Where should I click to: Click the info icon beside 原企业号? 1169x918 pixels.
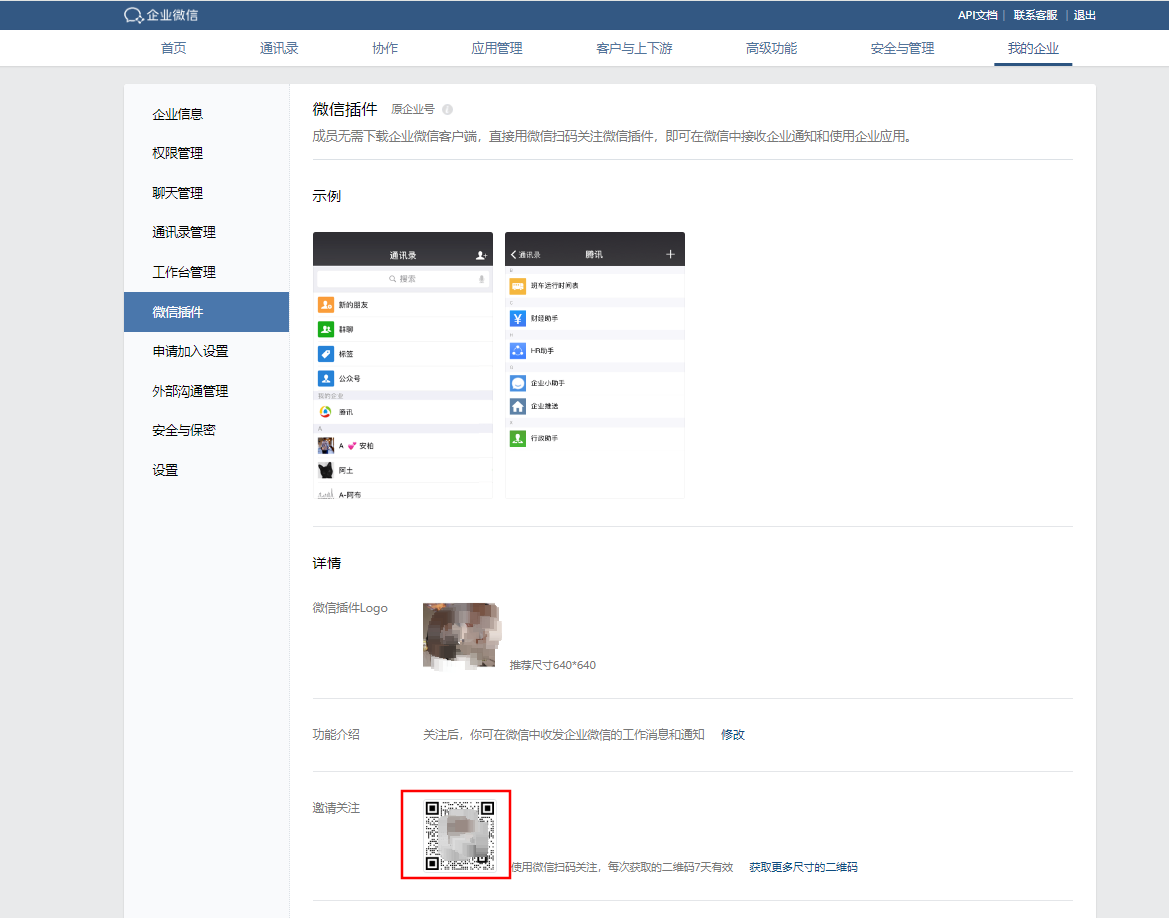tap(447, 110)
